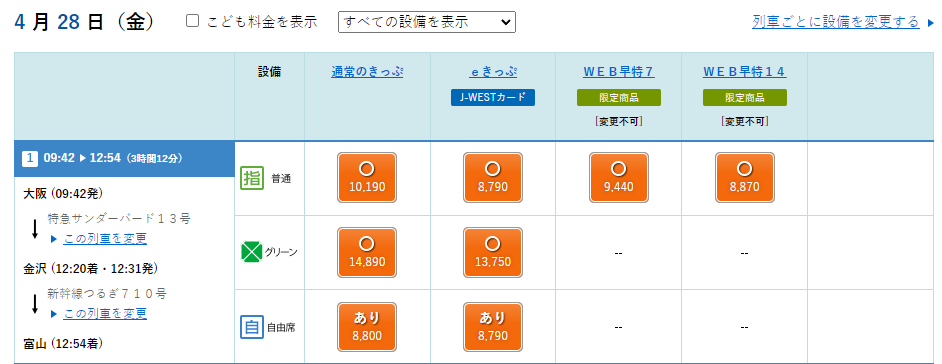Click 限定商品 badge under WEB早特14
Image resolution: width=942 pixels, height=364 pixels.
click(x=744, y=97)
